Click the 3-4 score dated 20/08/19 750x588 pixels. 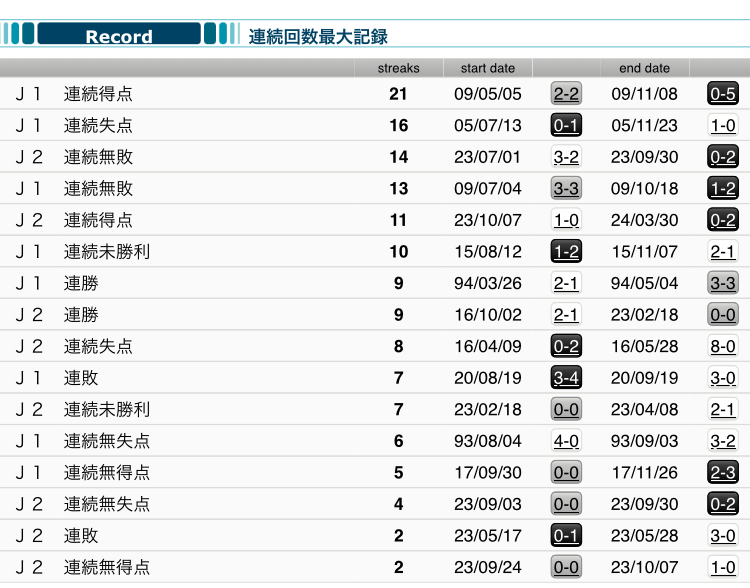pos(566,378)
